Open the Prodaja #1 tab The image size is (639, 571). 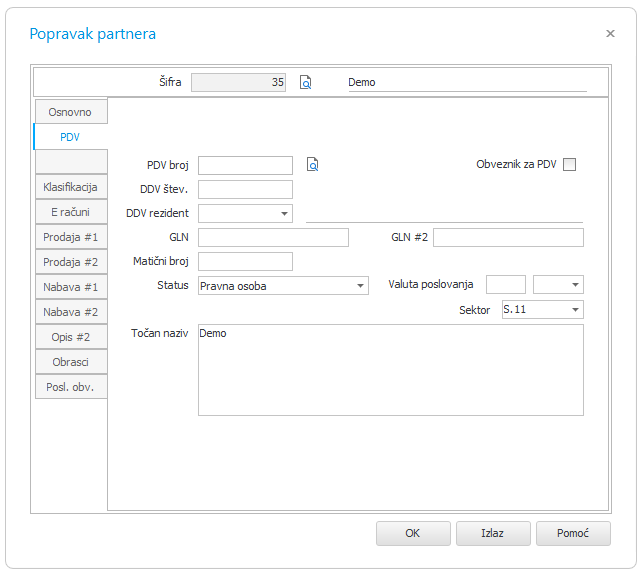pos(71,237)
